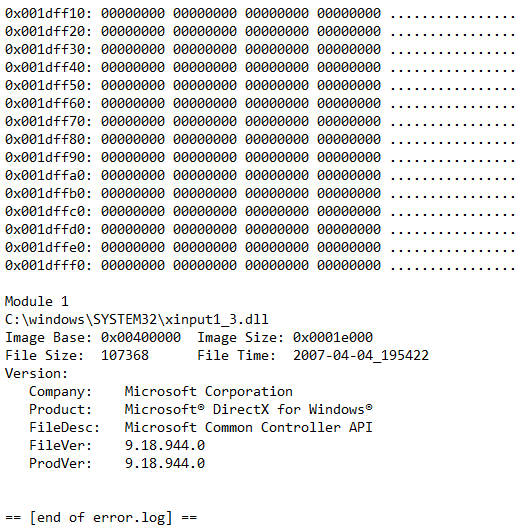Image resolution: width=520 pixels, height=531 pixels.
Task: Click the Product line DirectX for Windows
Action: pyautogui.click(x=249, y=409)
